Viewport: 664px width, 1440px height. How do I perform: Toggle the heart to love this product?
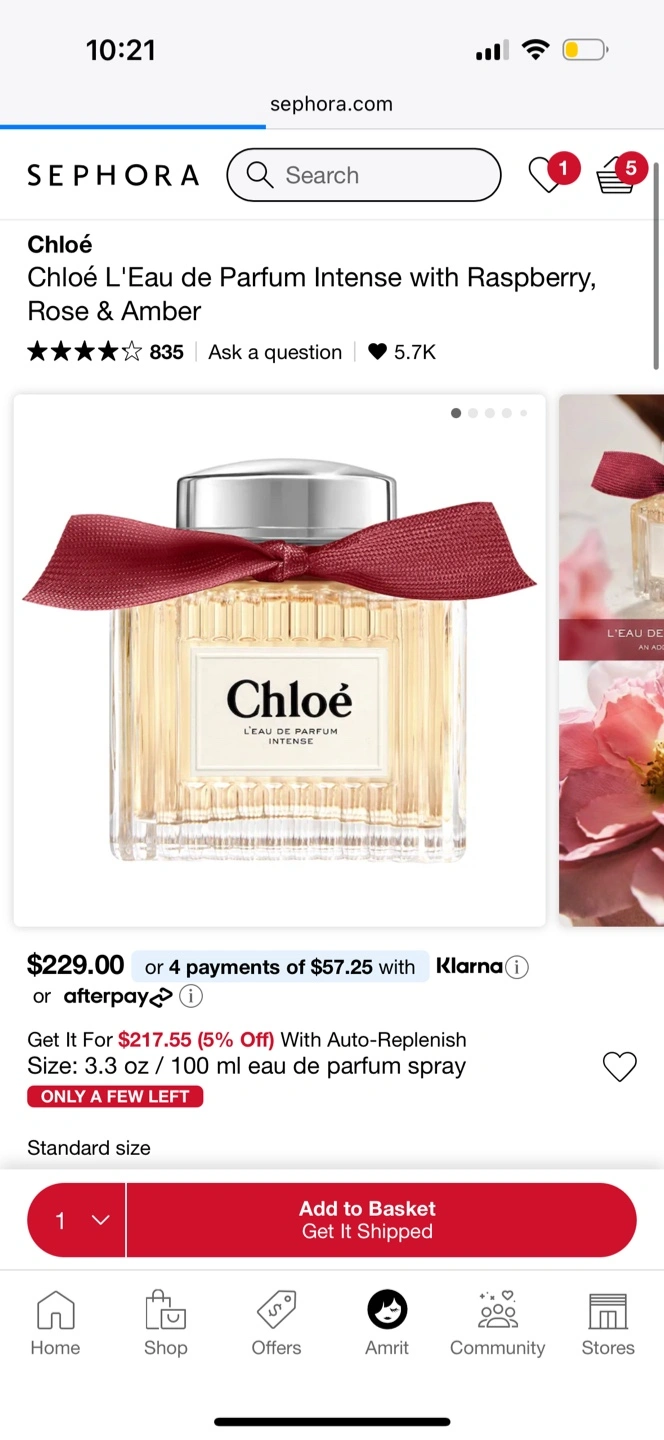(x=620, y=1067)
